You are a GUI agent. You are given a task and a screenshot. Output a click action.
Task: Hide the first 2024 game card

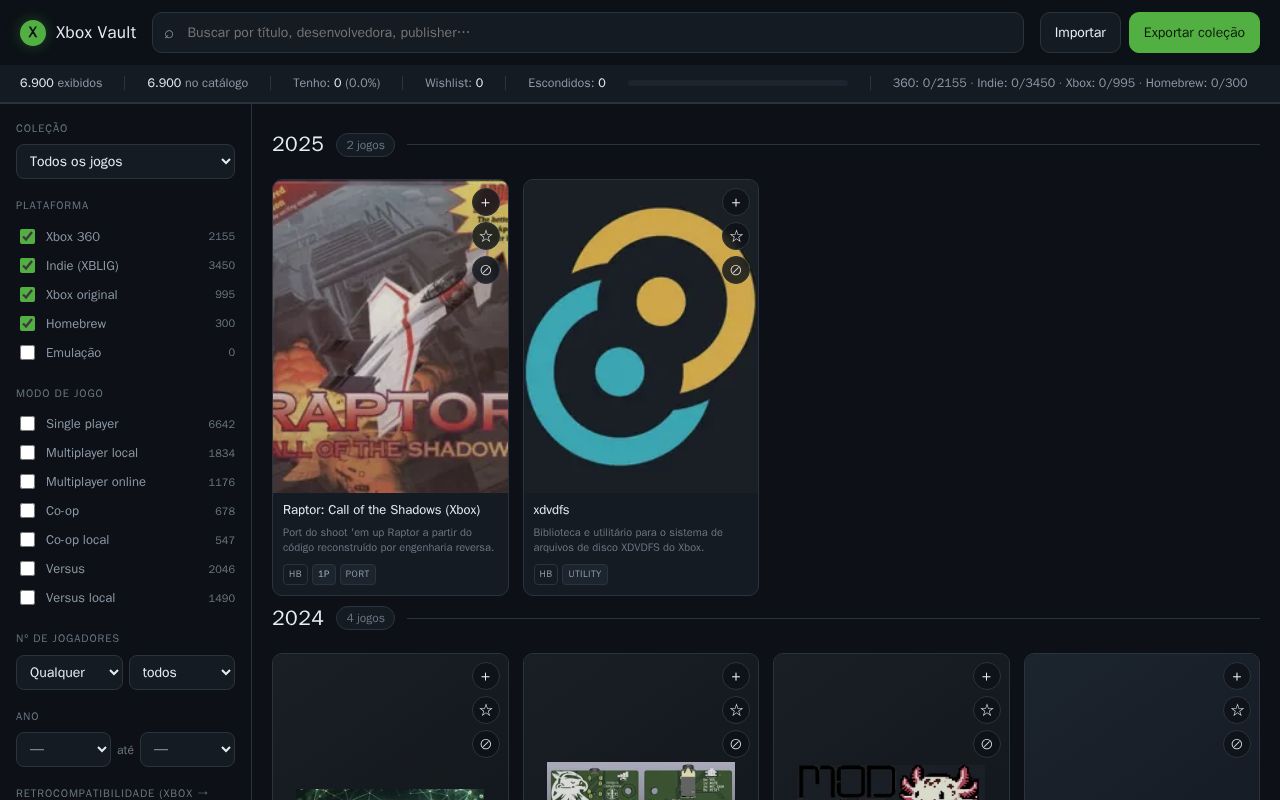[x=486, y=745]
